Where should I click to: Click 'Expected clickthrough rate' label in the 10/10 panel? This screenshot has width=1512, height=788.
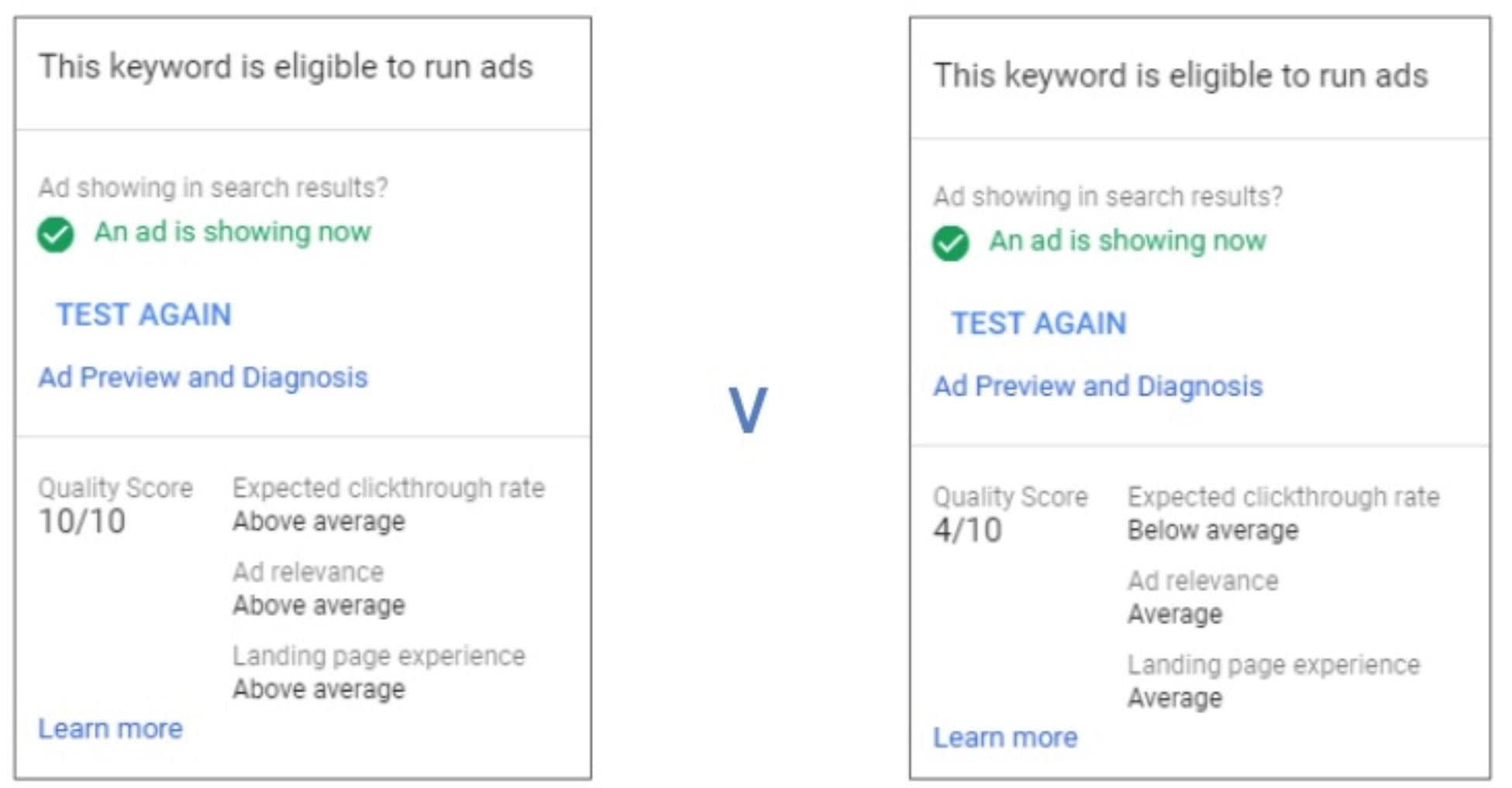[388, 488]
